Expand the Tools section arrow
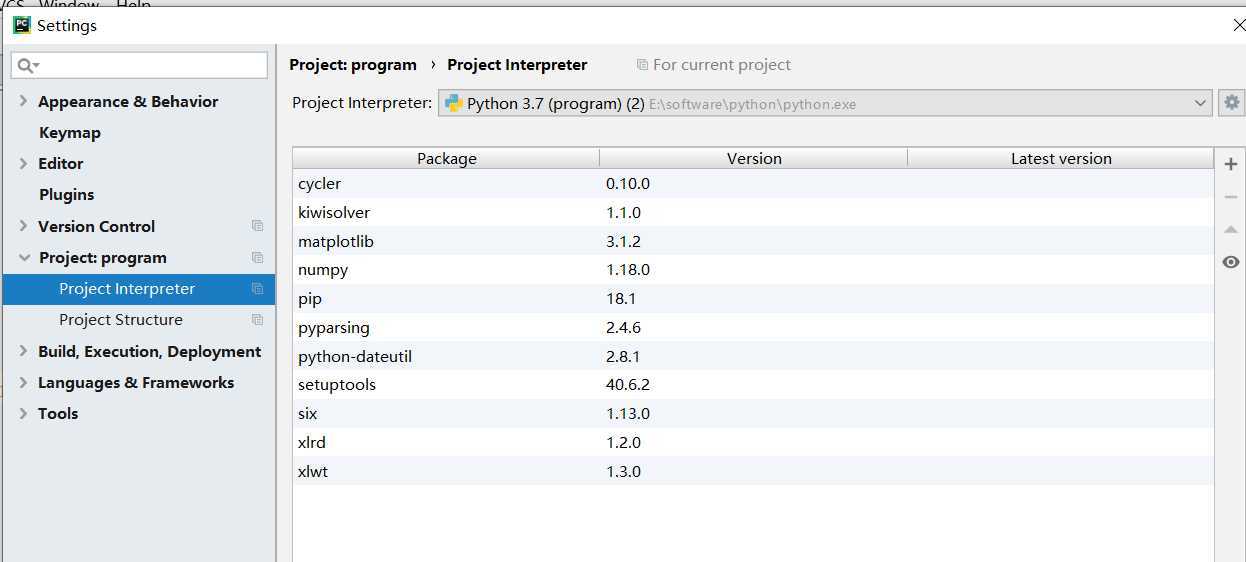The width and height of the screenshot is (1246, 562). [x=23, y=413]
